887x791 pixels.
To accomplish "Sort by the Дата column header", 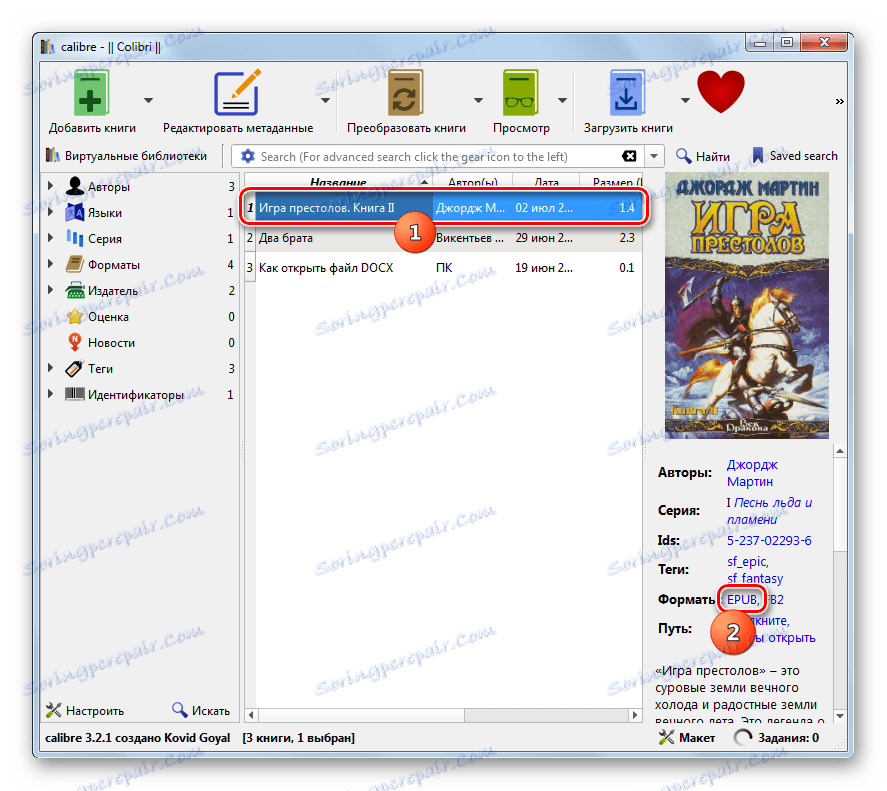I will (x=546, y=182).
